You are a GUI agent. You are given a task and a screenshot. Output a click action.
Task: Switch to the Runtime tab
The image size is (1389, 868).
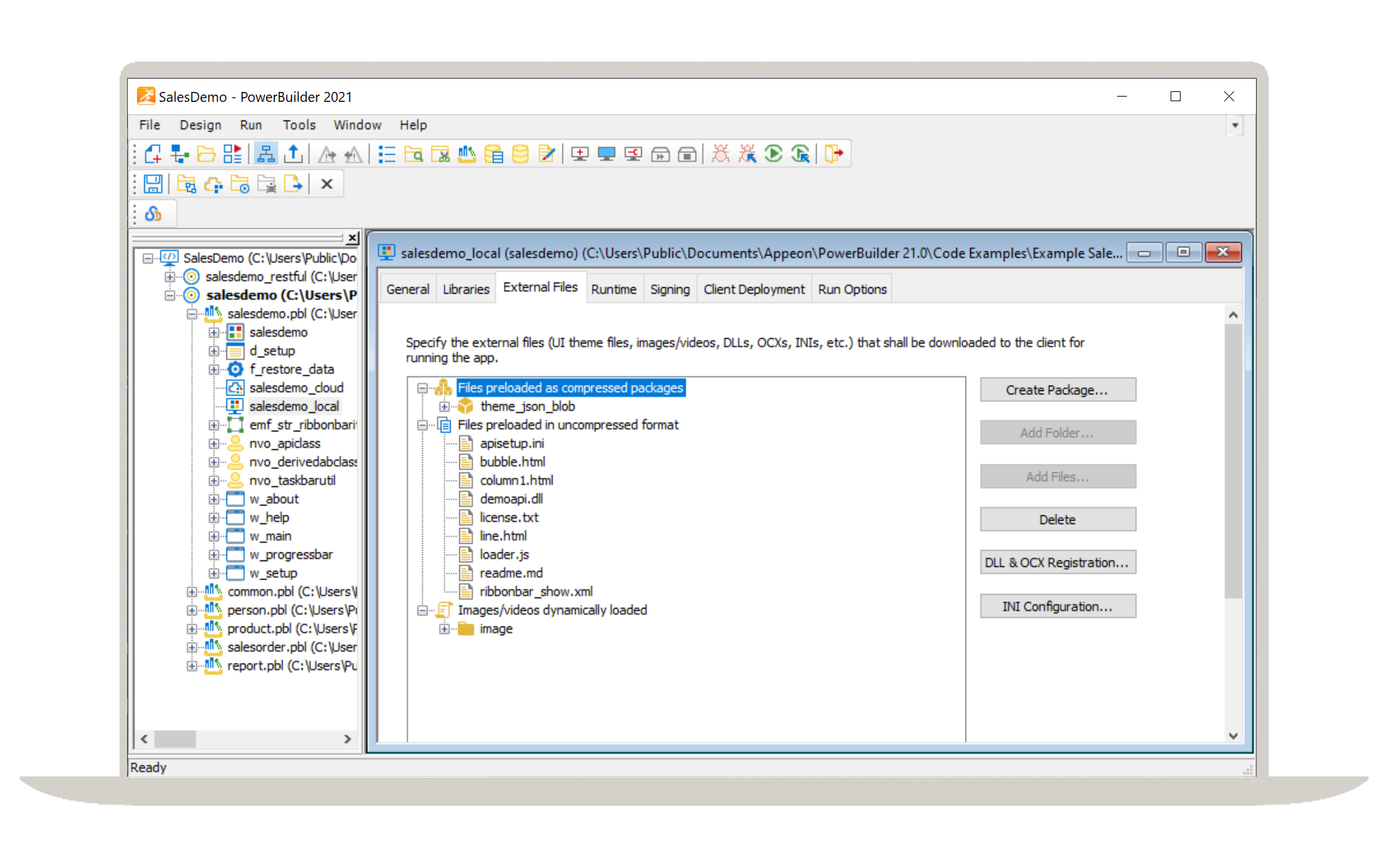click(x=614, y=289)
